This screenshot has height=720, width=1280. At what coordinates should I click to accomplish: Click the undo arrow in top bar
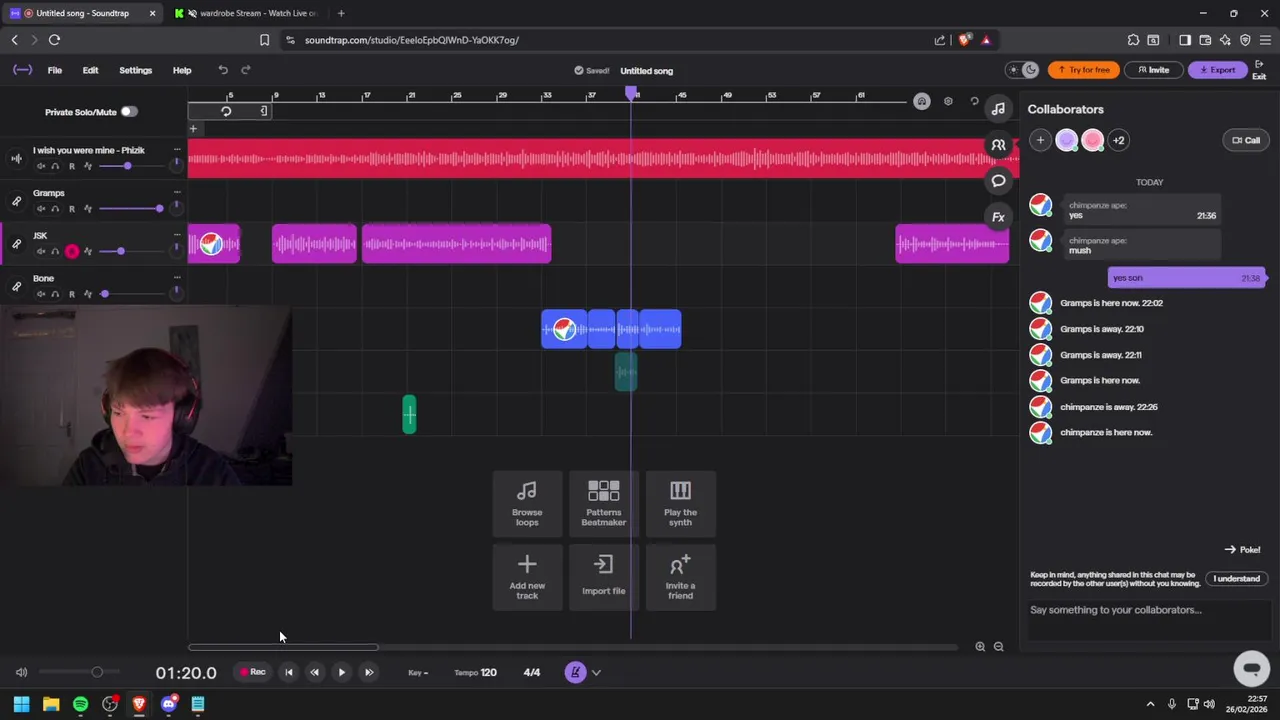223,70
